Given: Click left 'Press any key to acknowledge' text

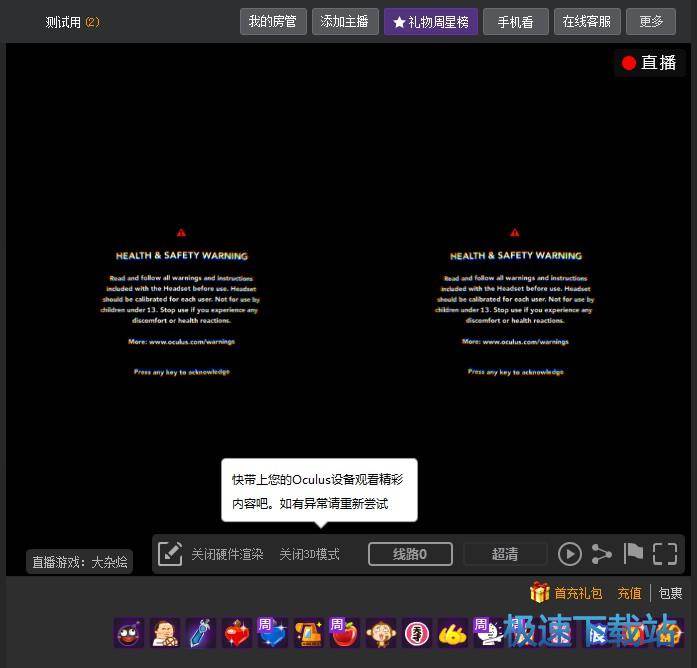Looking at the screenshot, I should point(182,372).
